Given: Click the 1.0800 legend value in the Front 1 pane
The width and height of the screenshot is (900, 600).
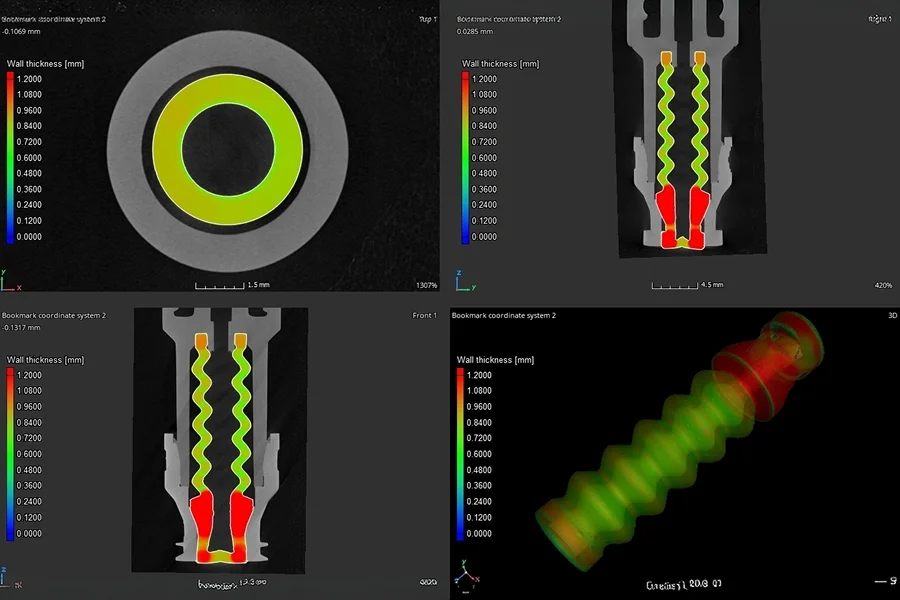Looking at the screenshot, I should coord(29,391).
